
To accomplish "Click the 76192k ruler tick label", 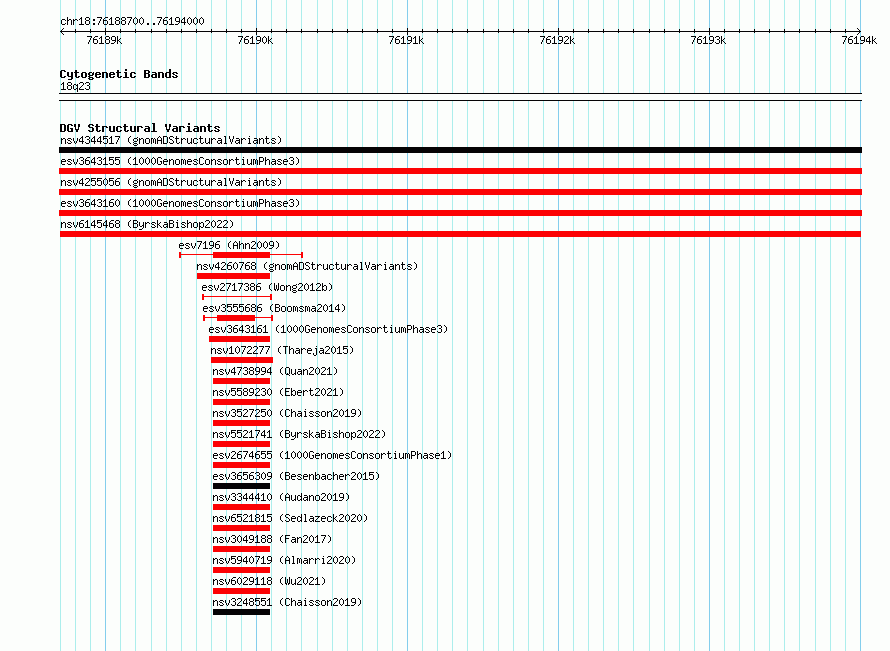I will point(557,40).
